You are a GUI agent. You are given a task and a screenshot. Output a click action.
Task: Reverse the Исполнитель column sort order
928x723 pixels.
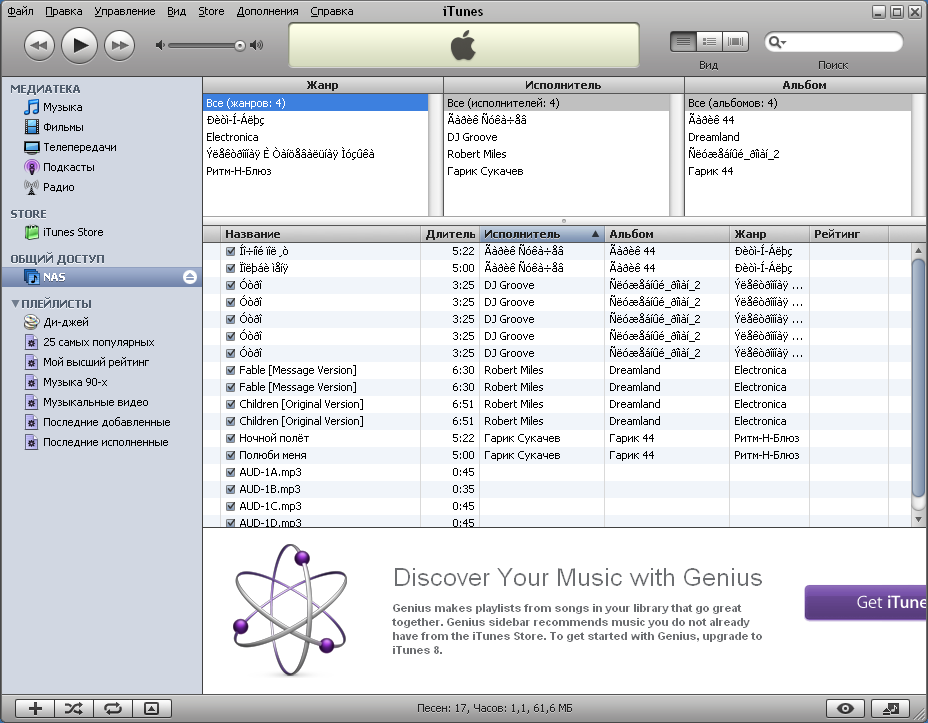pos(542,234)
